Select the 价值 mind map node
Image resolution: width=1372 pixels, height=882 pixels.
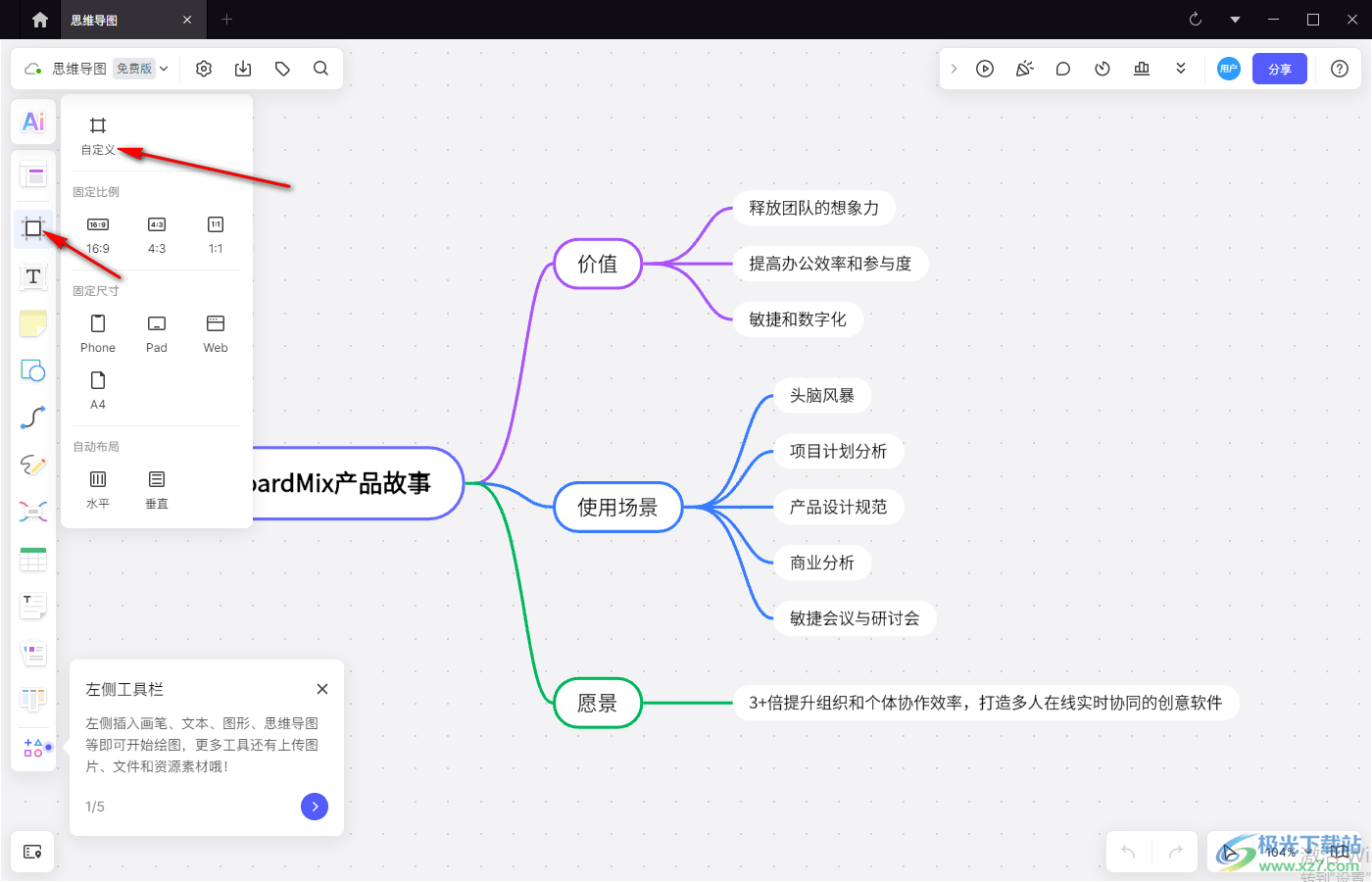598,264
